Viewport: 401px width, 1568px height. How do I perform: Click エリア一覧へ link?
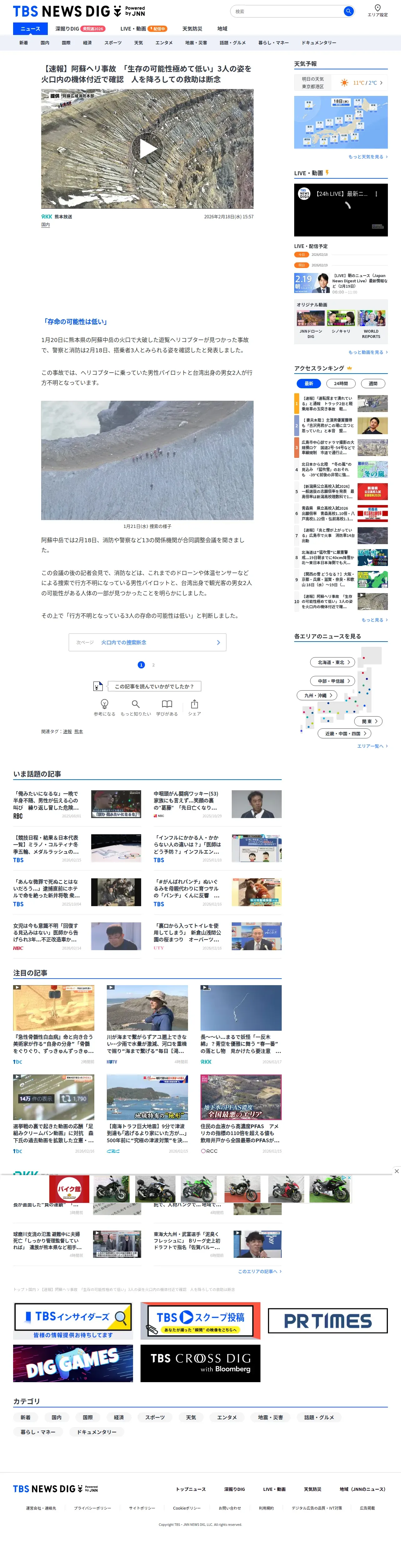click(372, 746)
